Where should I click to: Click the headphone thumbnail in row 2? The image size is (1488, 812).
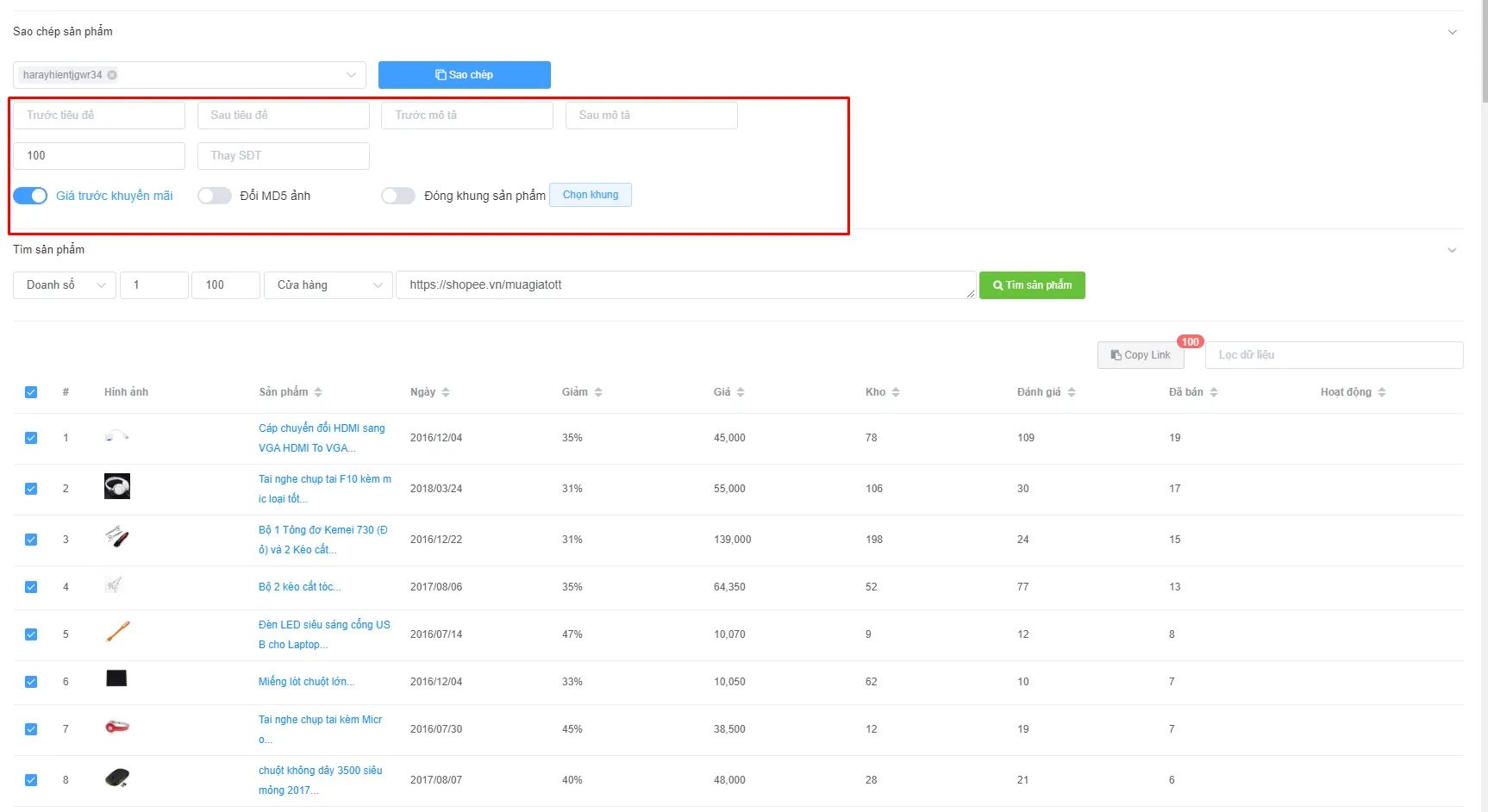[x=117, y=486]
